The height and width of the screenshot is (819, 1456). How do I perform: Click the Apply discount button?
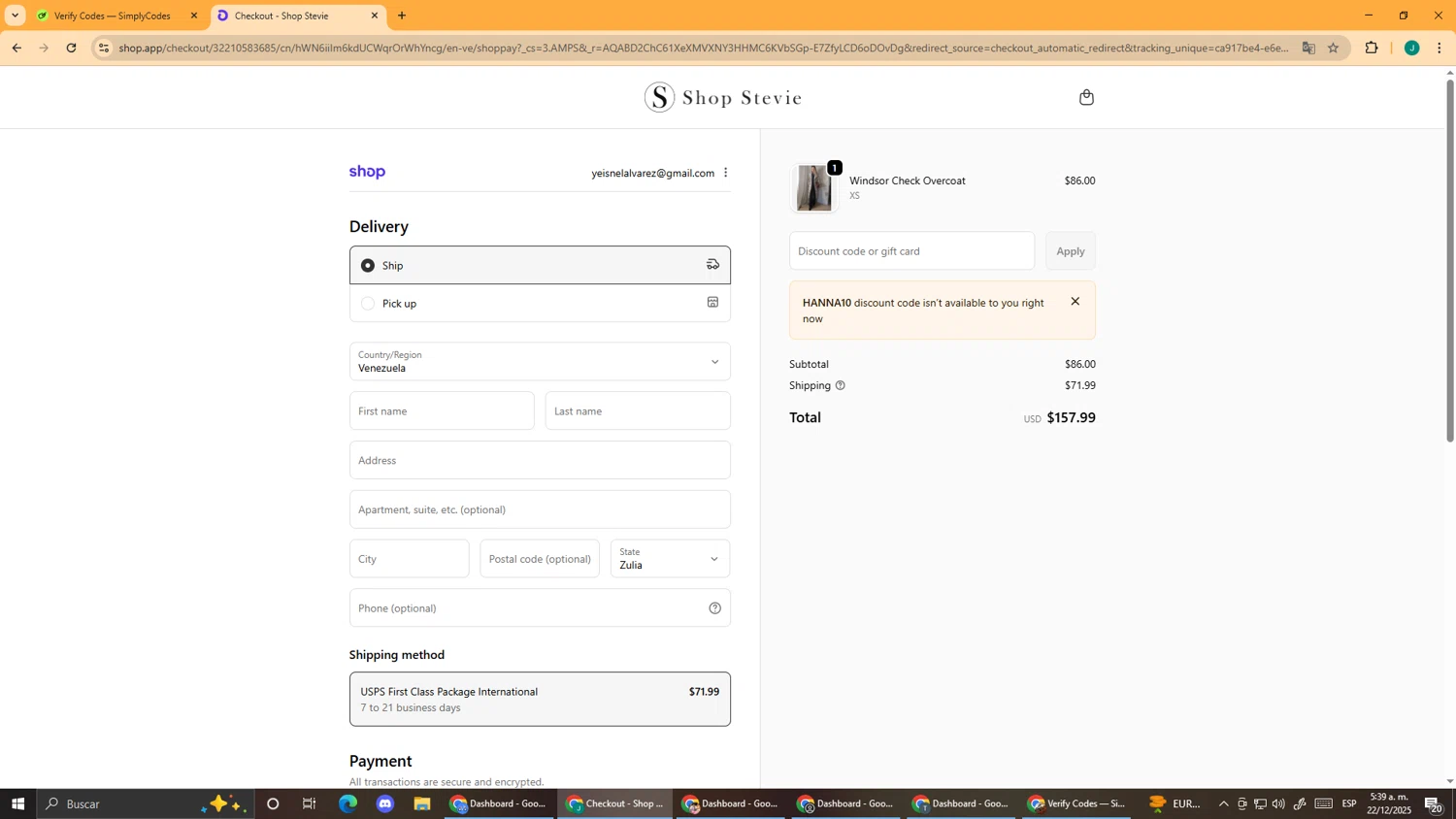click(1071, 251)
